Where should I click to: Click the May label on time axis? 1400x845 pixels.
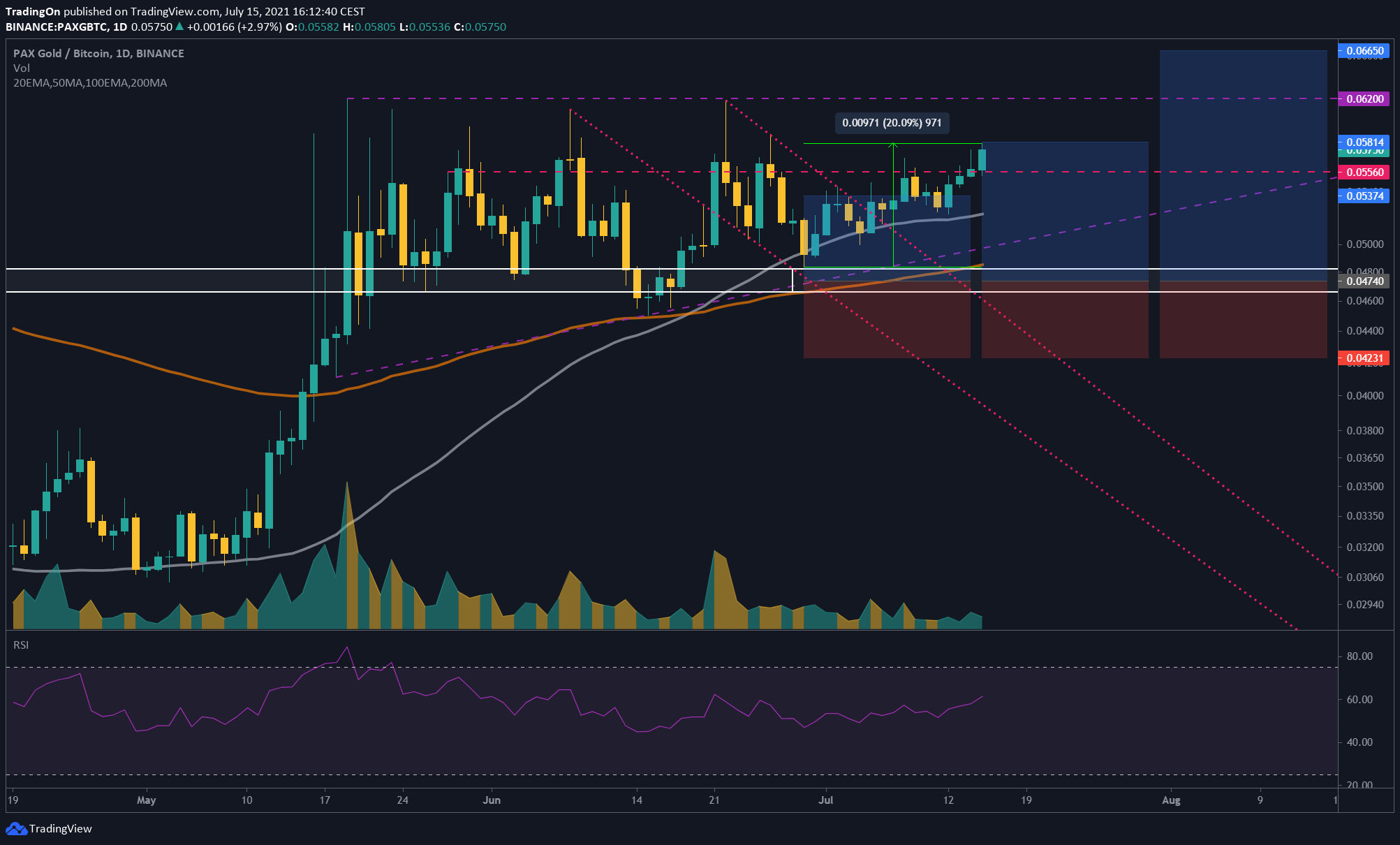click(147, 800)
